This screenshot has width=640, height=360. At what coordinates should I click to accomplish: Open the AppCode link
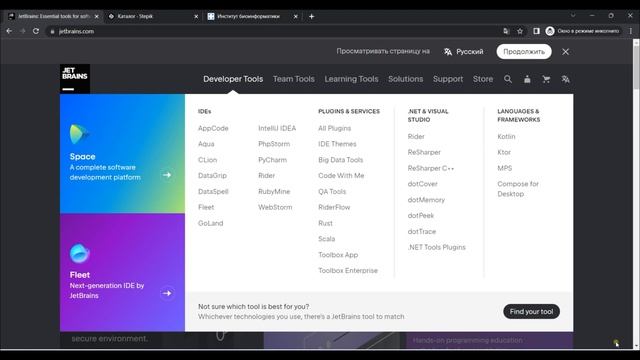[x=213, y=128]
